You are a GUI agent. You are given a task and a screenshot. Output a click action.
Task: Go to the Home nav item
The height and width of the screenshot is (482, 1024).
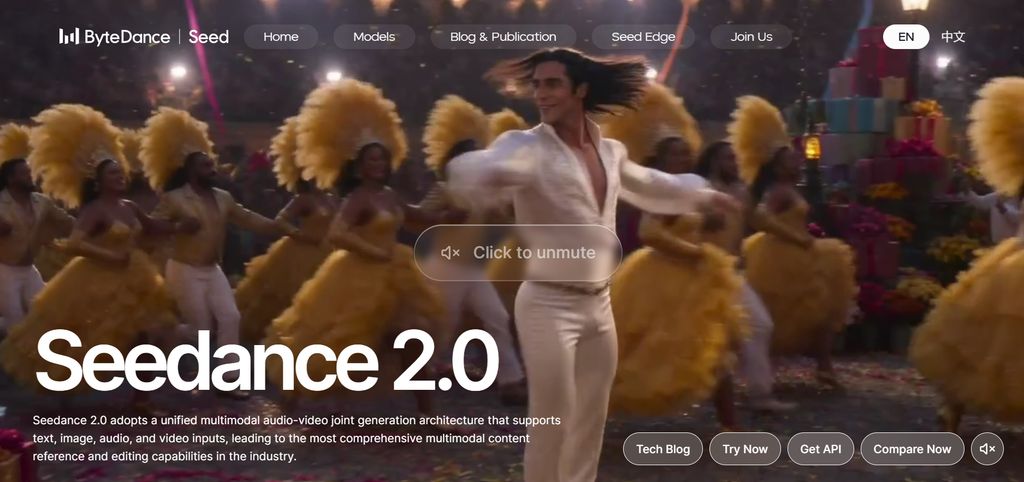coord(281,37)
